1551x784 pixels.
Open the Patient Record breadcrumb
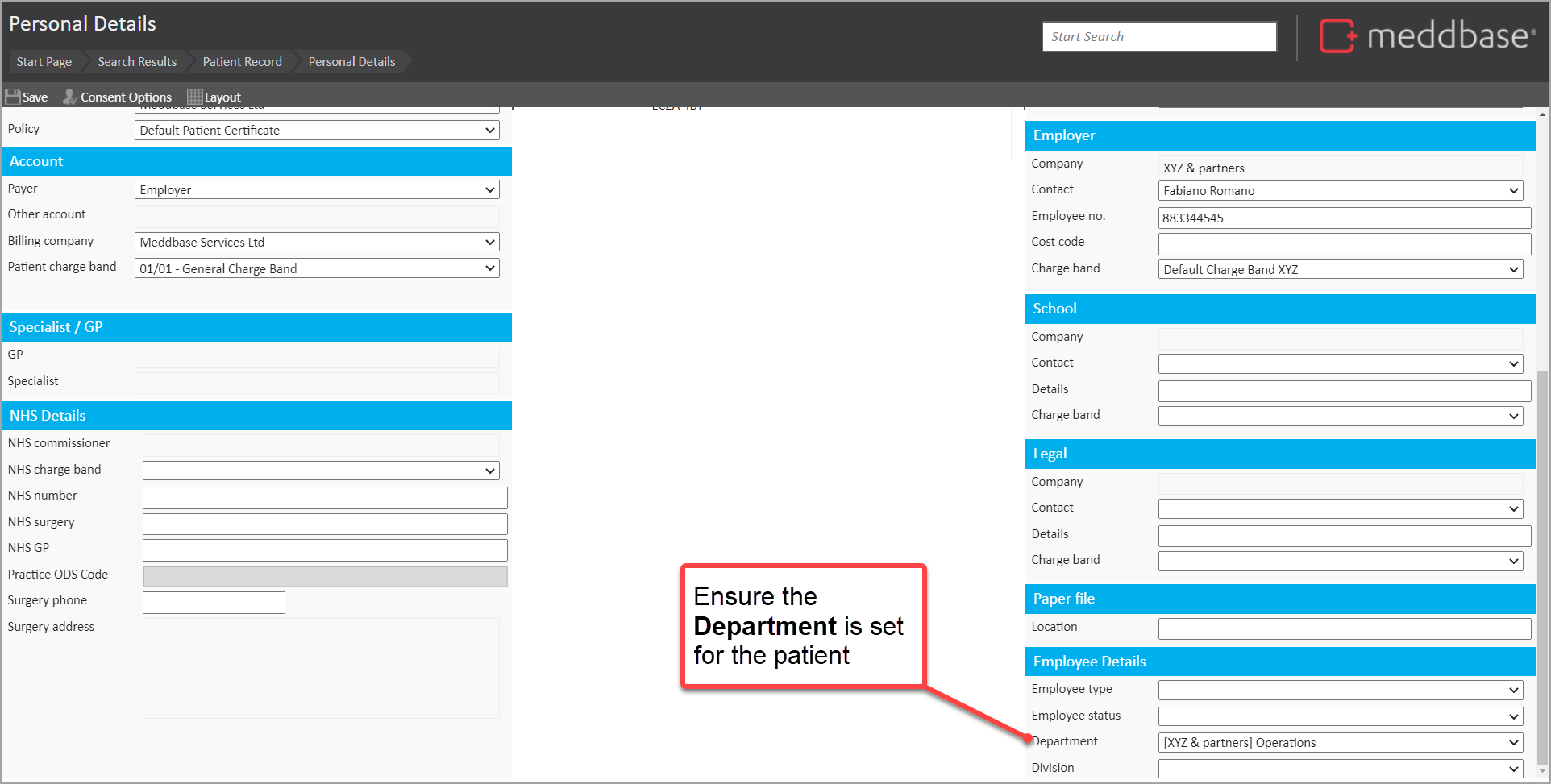tap(242, 62)
